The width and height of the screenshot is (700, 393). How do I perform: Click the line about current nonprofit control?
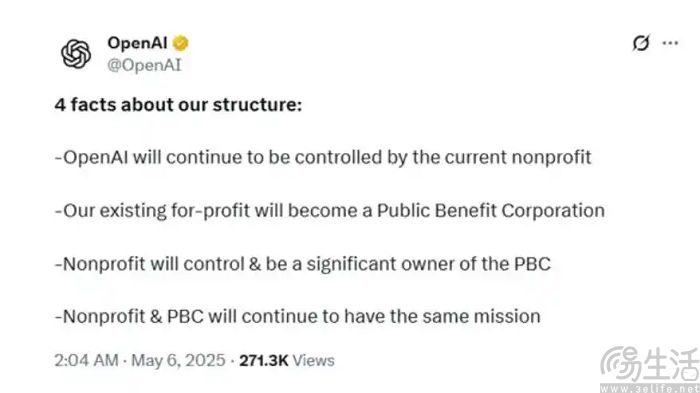point(323,158)
